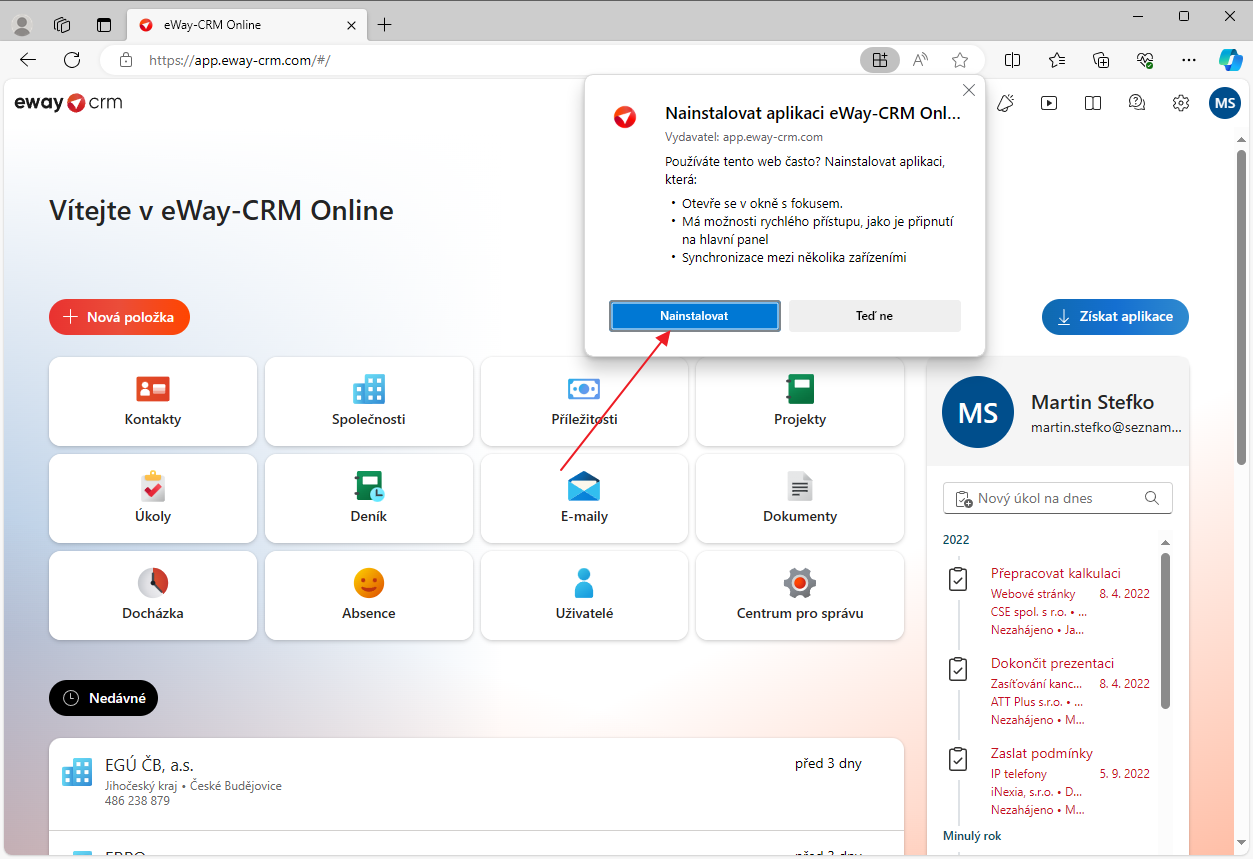Open the Dokončit prezentaci task title
This screenshot has width=1253, height=859.
1052,663
